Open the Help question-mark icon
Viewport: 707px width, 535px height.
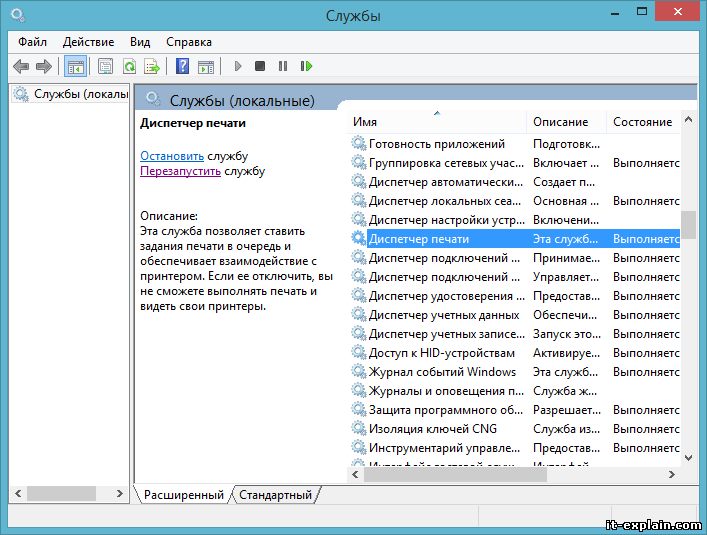(183, 67)
